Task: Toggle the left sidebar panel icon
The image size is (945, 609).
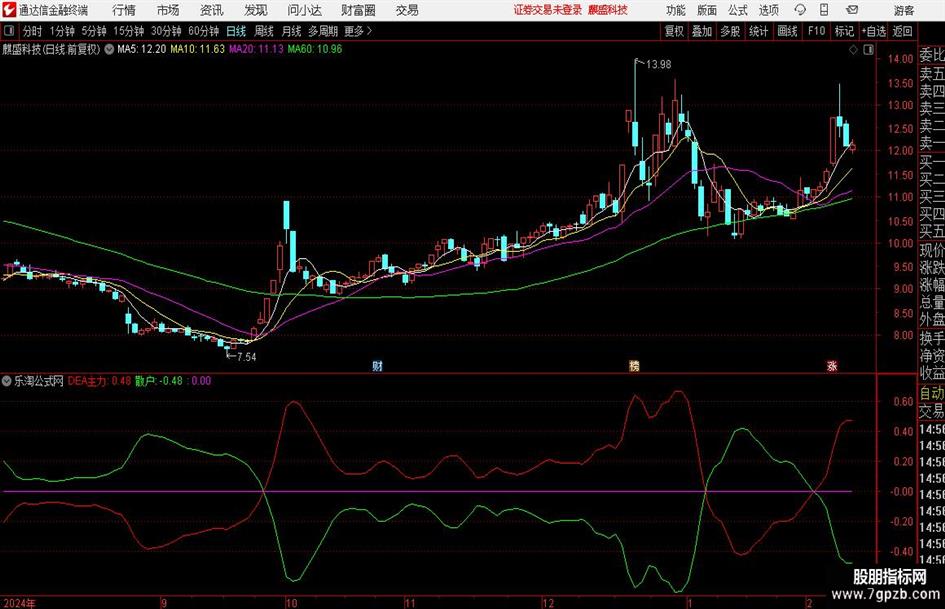Action: (x=9, y=31)
